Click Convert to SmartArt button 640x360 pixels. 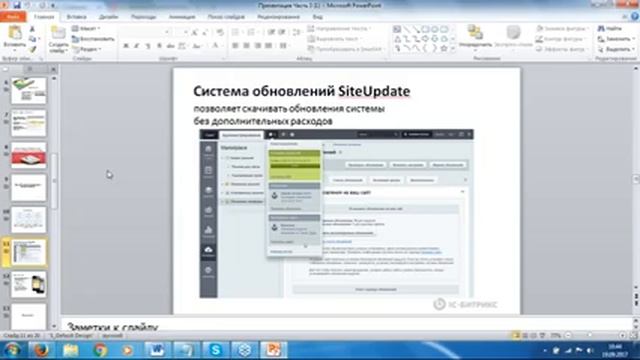point(347,49)
